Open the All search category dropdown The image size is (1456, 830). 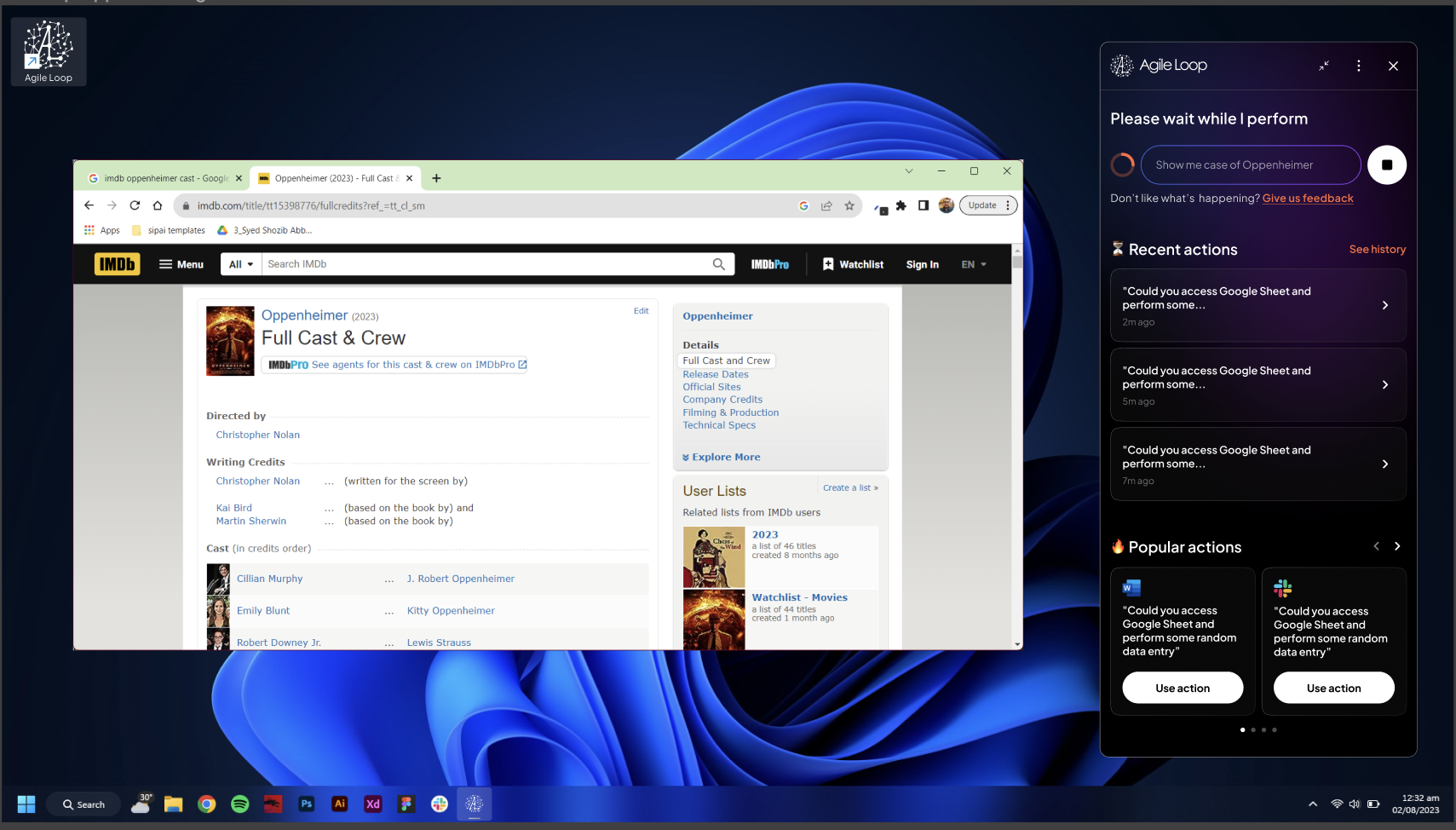pyautogui.click(x=241, y=264)
